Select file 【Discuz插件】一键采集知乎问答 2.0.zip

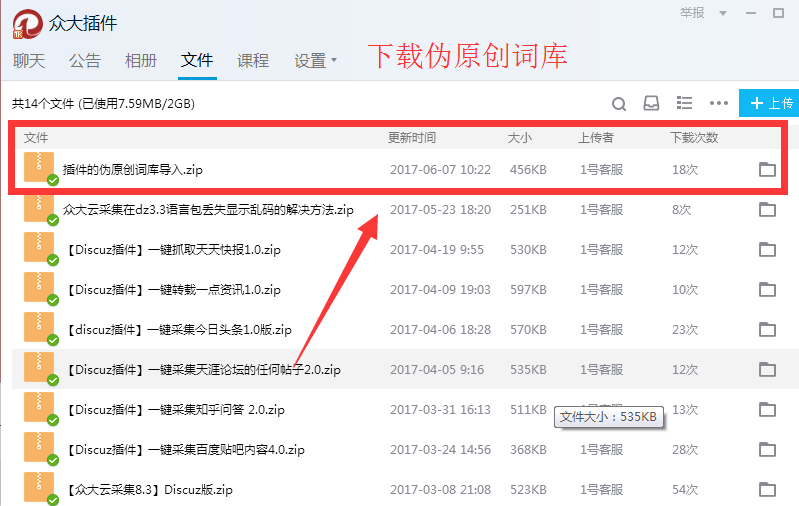pos(175,410)
